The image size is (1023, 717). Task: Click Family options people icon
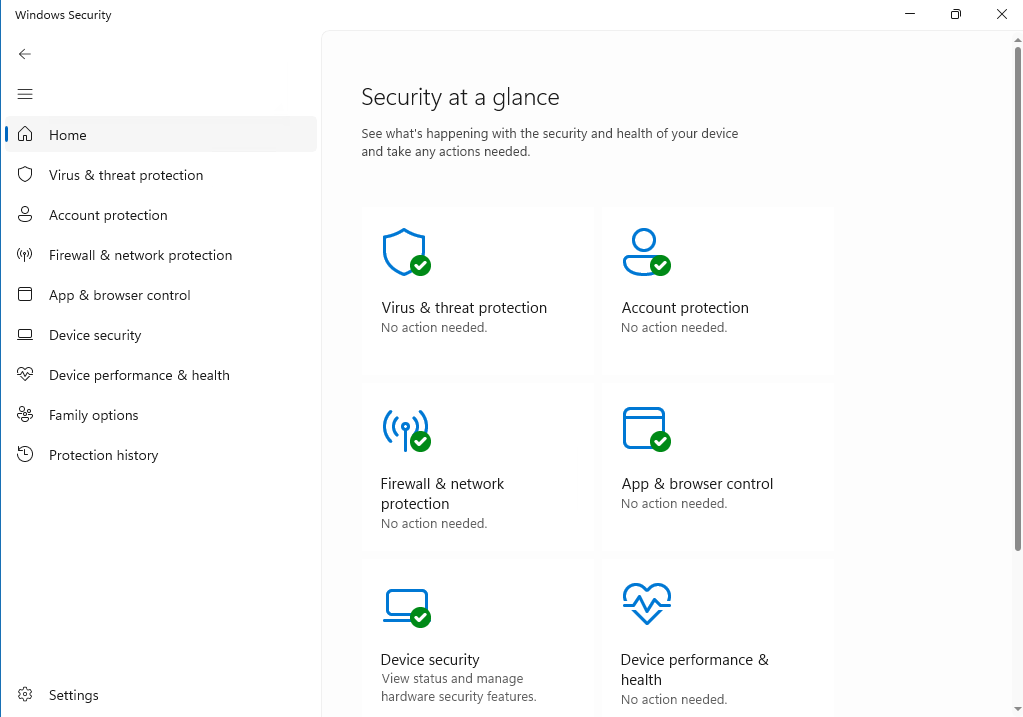[26, 415]
